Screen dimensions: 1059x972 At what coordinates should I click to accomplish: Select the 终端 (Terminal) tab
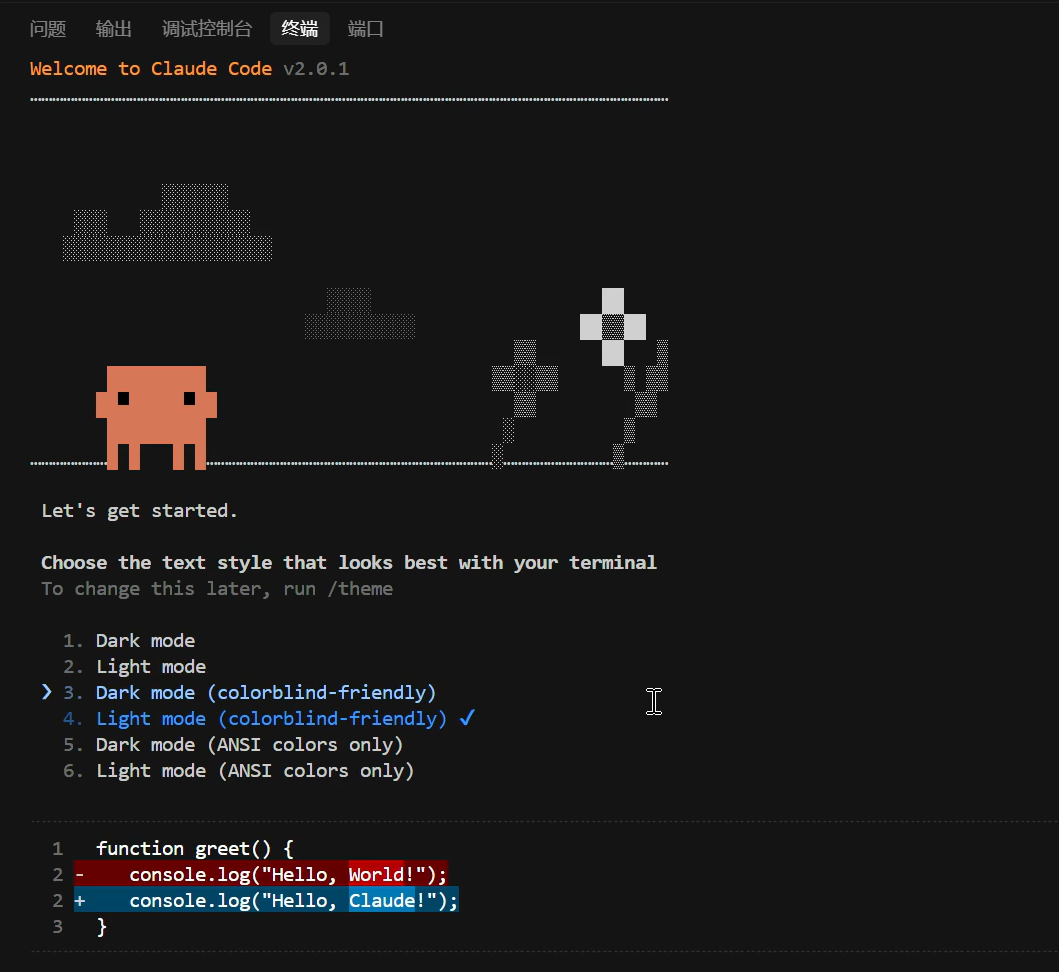(299, 29)
